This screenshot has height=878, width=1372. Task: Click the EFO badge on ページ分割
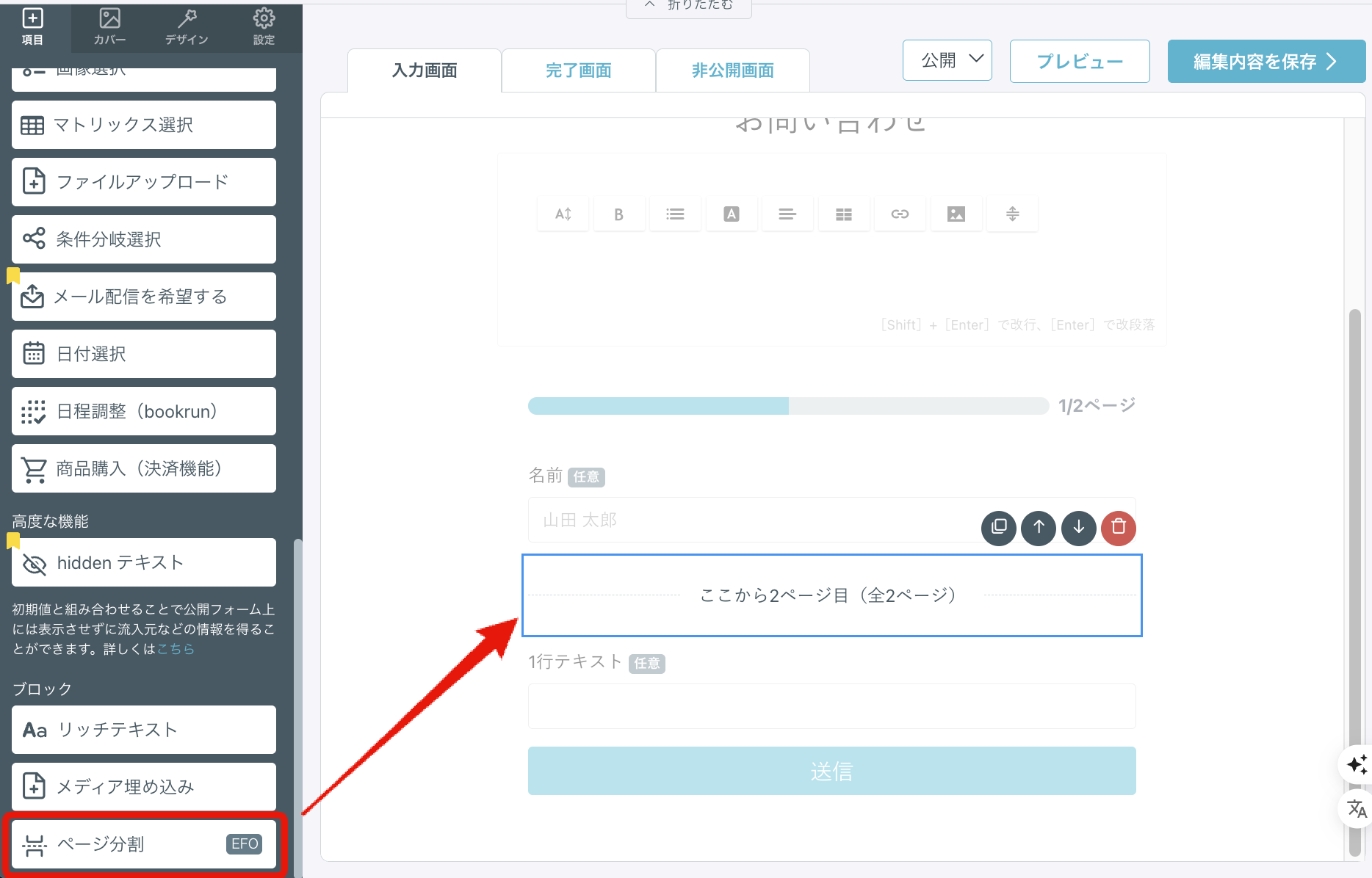[245, 844]
